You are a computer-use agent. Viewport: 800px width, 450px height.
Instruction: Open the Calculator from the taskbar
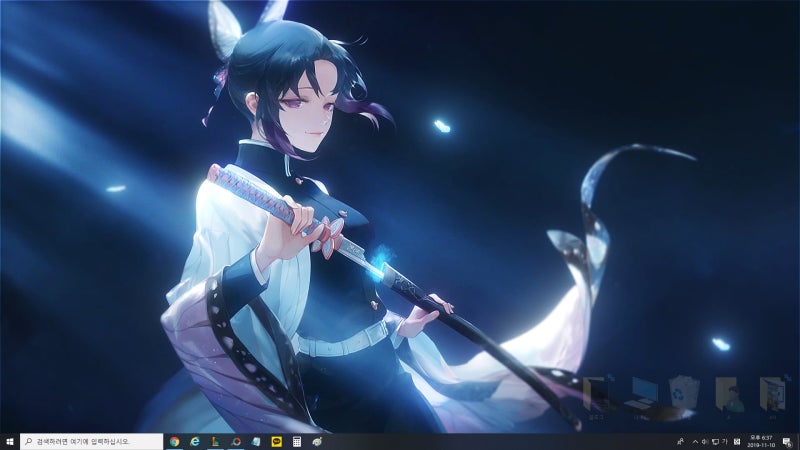[297, 442]
